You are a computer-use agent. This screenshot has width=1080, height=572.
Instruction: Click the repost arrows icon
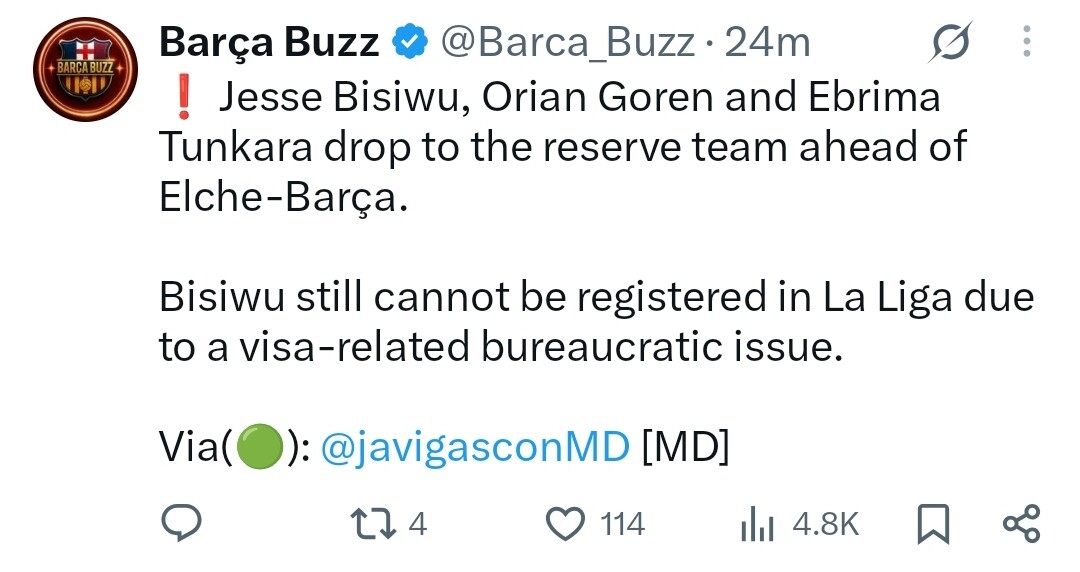[x=373, y=524]
